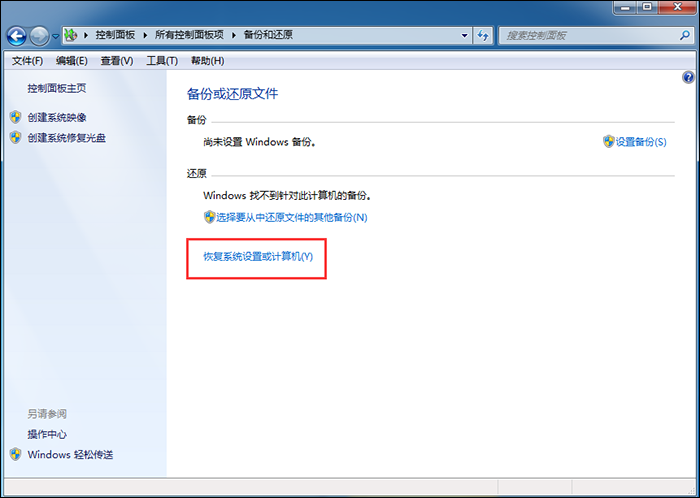Expand the arrow before 所有控制面板项 breadcrumb
Screen dimensions: 700x498
(146, 35)
